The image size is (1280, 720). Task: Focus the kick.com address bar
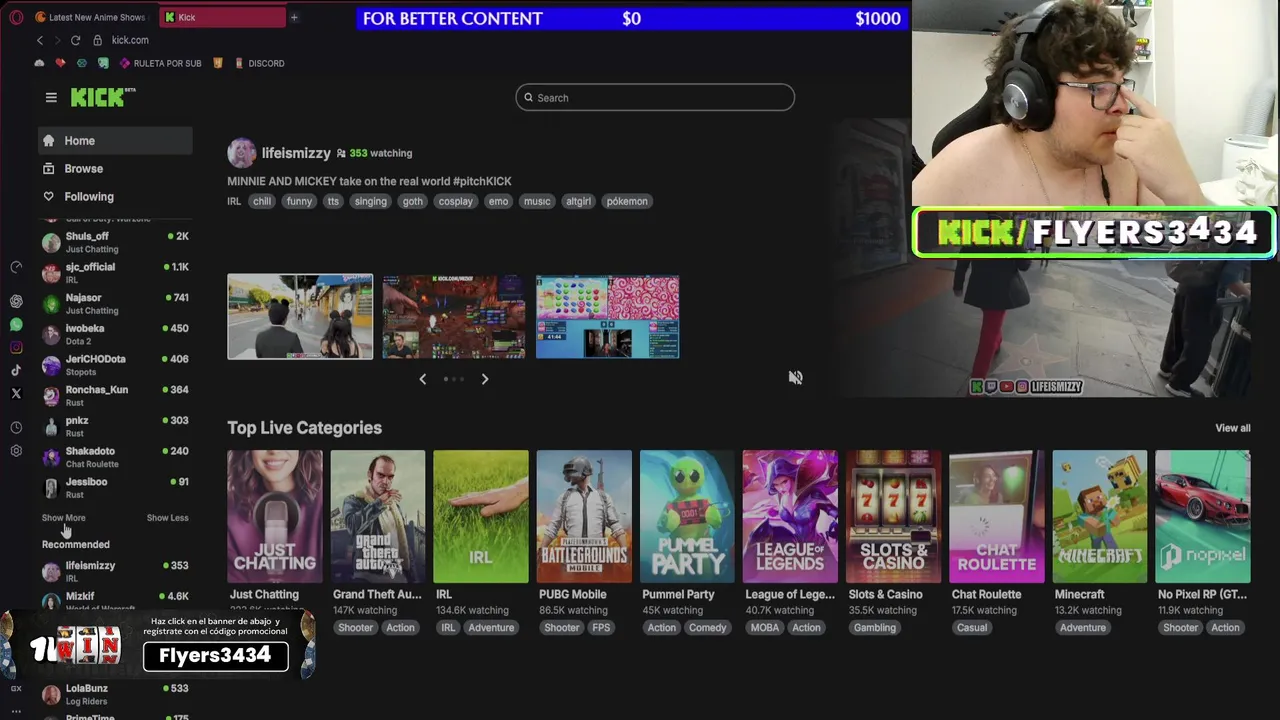pyautogui.click(x=130, y=40)
